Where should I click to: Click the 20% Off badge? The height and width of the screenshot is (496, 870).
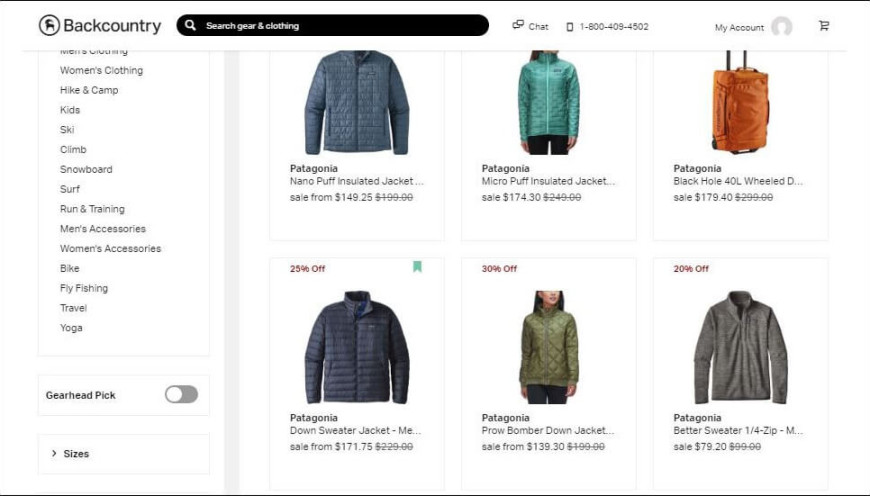point(691,269)
